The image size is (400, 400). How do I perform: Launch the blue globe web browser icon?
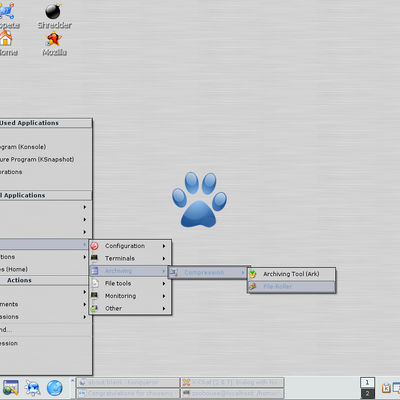click(x=55, y=388)
